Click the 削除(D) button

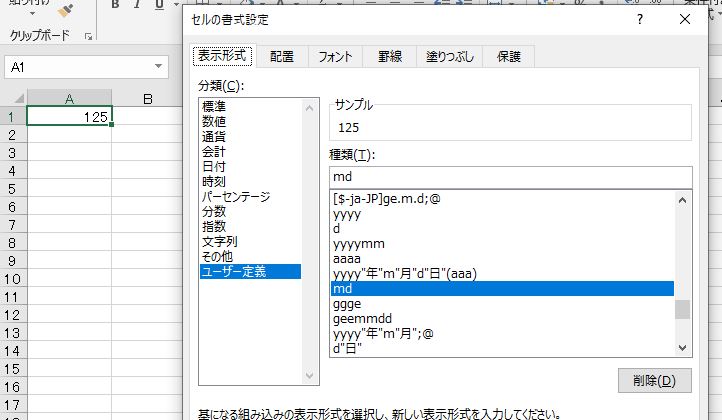tap(654, 380)
